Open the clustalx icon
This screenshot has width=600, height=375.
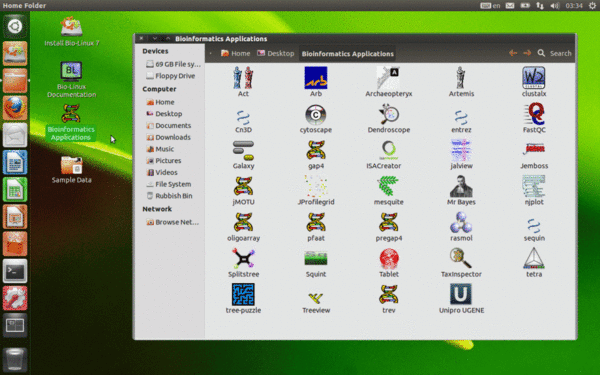(x=534, y=78)
